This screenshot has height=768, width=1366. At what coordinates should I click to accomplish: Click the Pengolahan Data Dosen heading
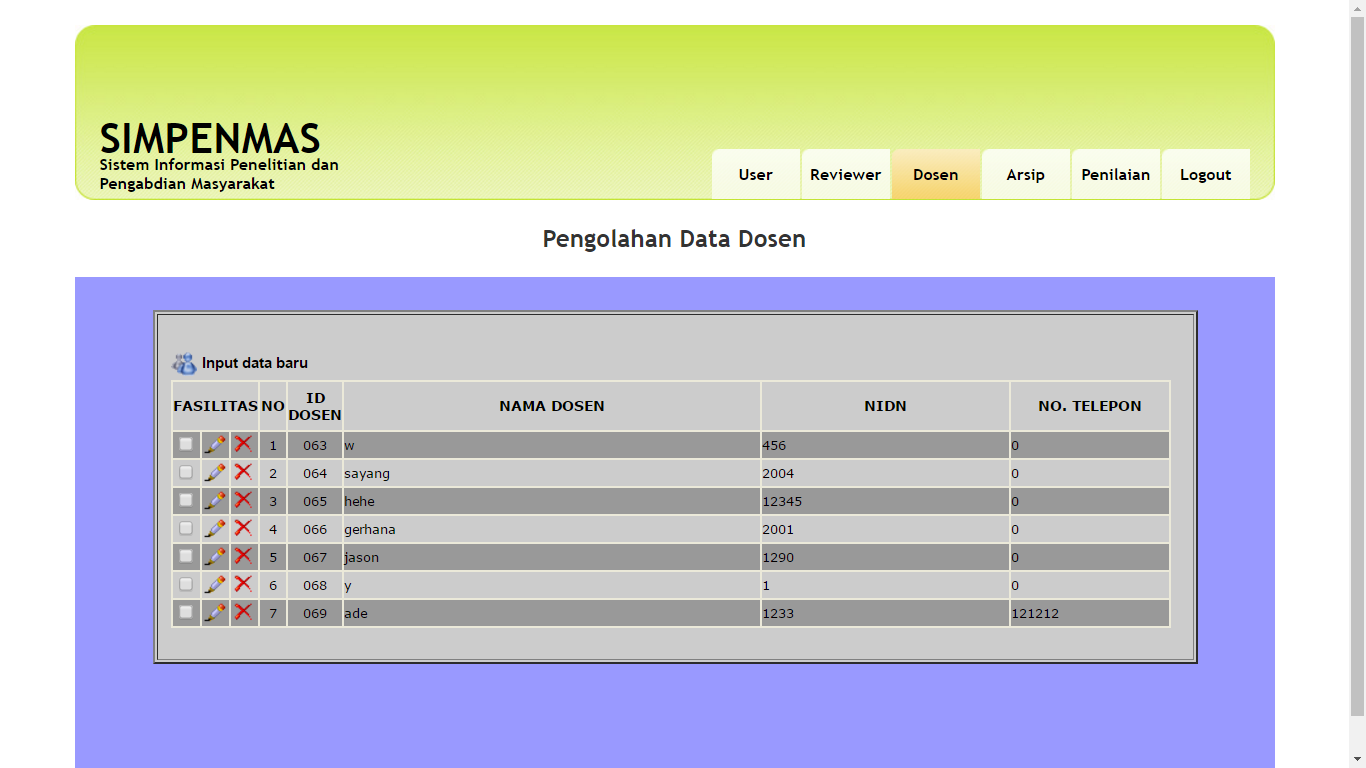point(674,239)
